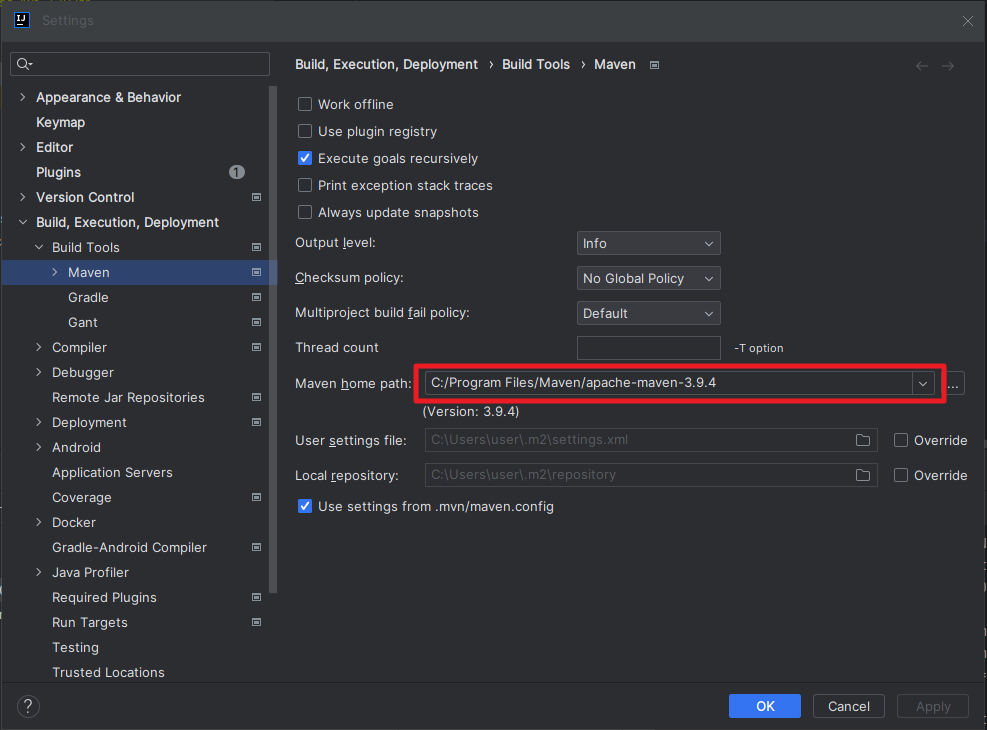Screen dimensions: 987x730
Task: Select Trusted Locations settings
Action: click(108, 672)
